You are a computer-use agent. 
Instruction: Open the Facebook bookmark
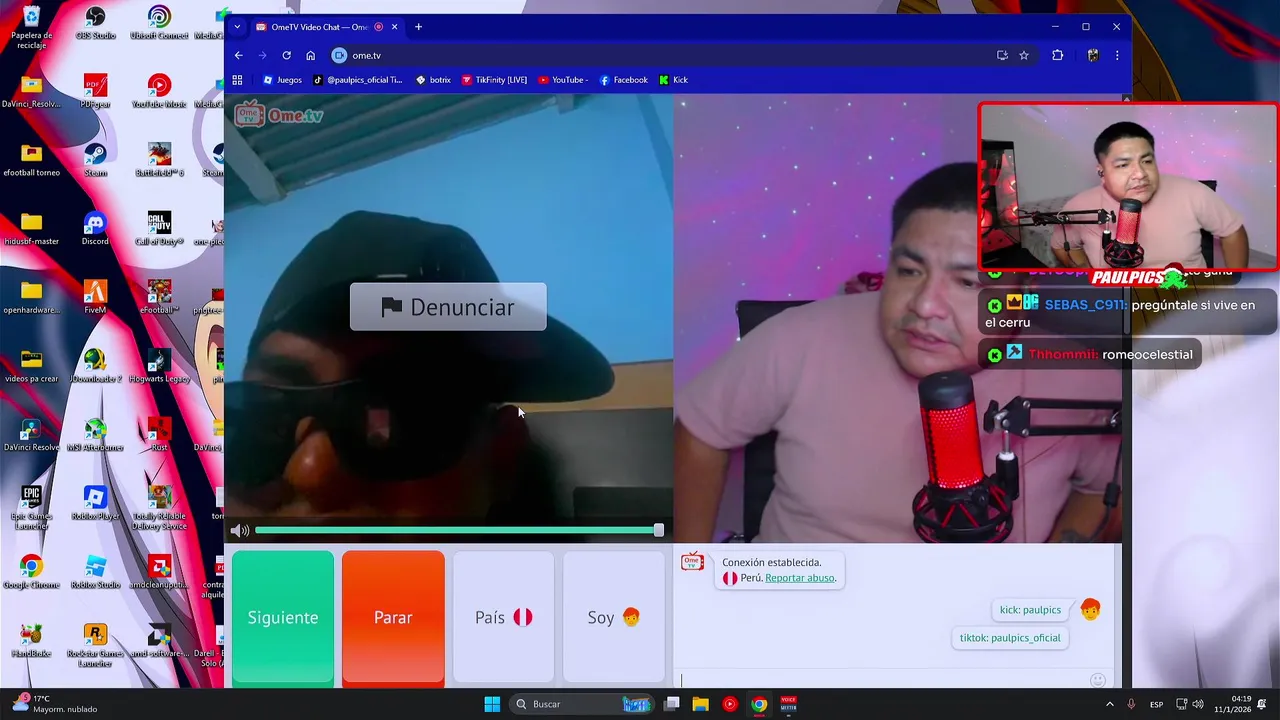624,80
